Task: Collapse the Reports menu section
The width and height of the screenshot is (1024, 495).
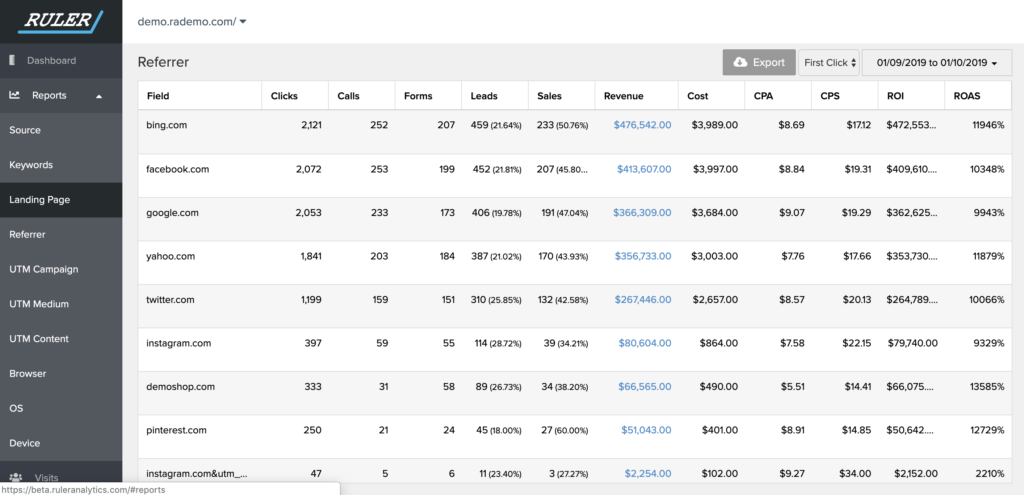Action: pyautogui.click(x=99, y=96)
